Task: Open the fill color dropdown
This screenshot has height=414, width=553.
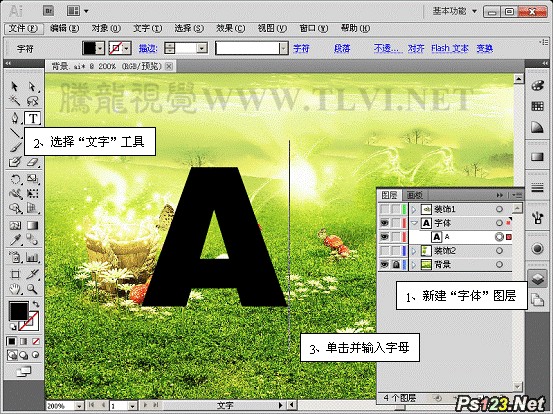Action: [x=100, y=48]
